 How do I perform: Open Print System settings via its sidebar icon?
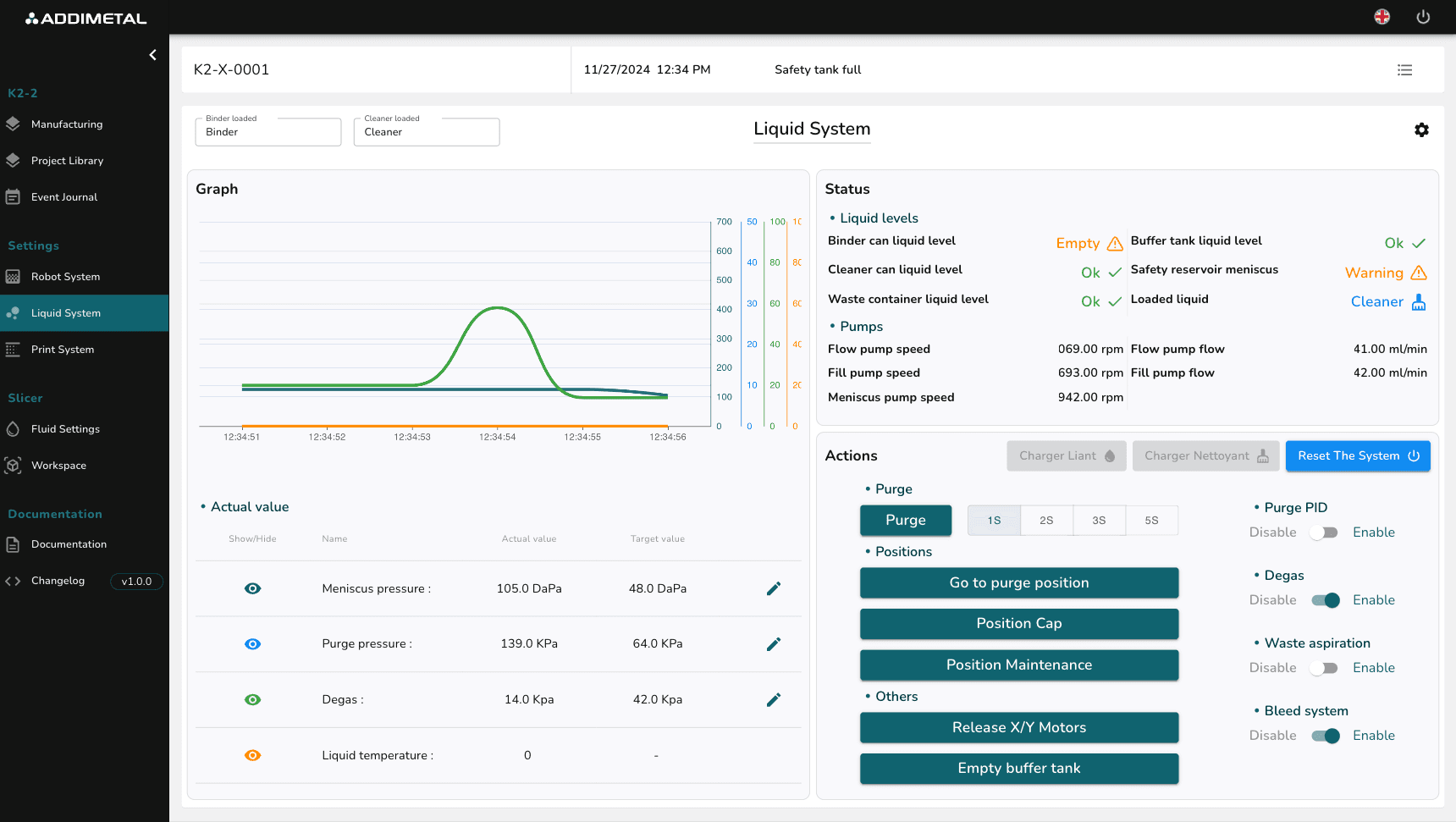(14, 349)
